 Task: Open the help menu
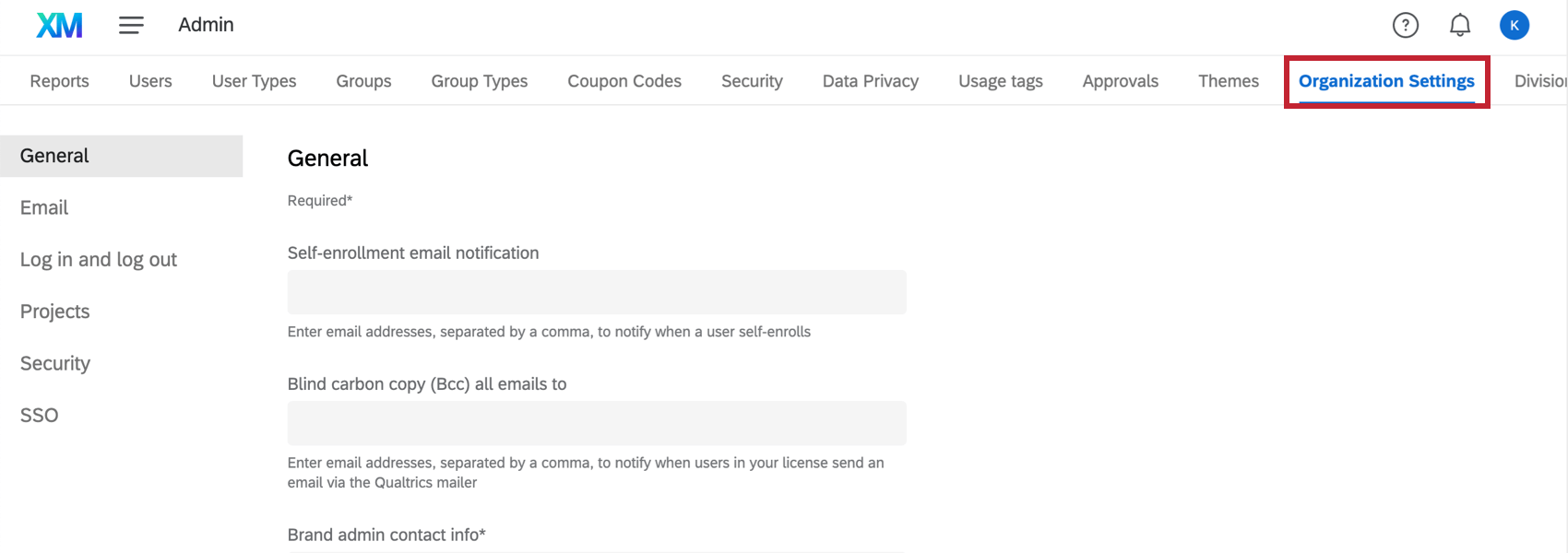click(x=1405, y=25)
